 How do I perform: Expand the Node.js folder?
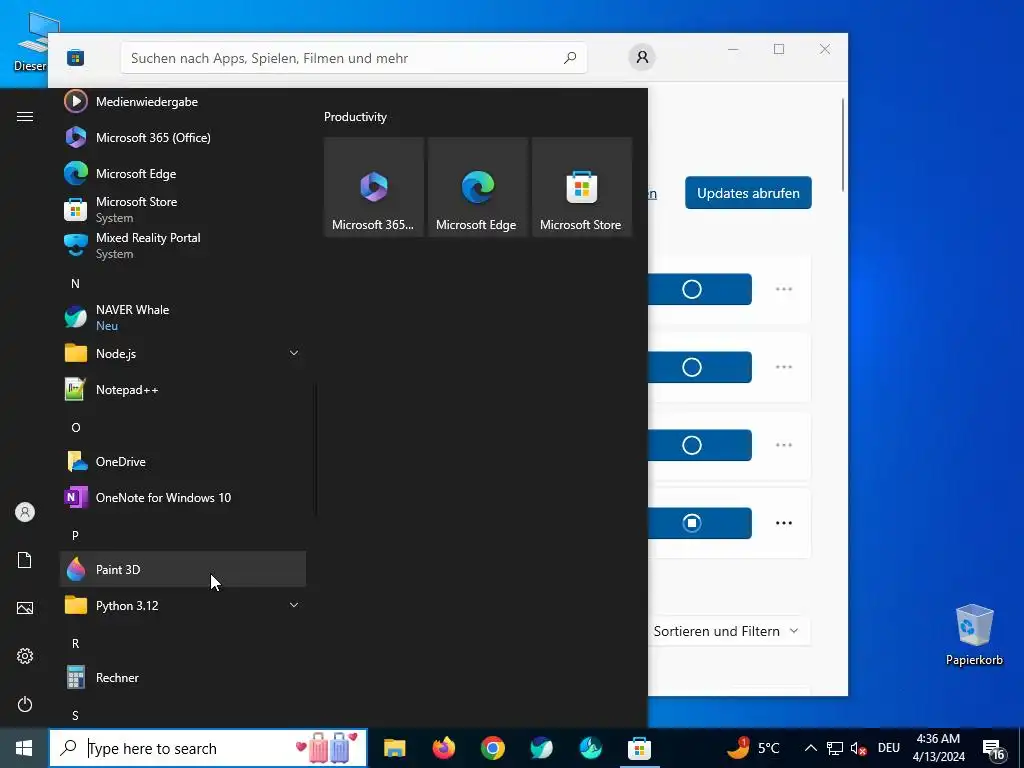coord(182,354)
